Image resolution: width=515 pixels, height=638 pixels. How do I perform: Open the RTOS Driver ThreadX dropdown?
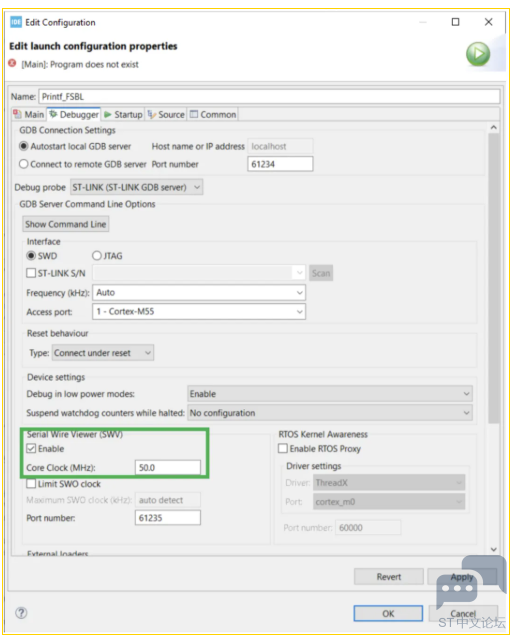(x=389, y=483)
